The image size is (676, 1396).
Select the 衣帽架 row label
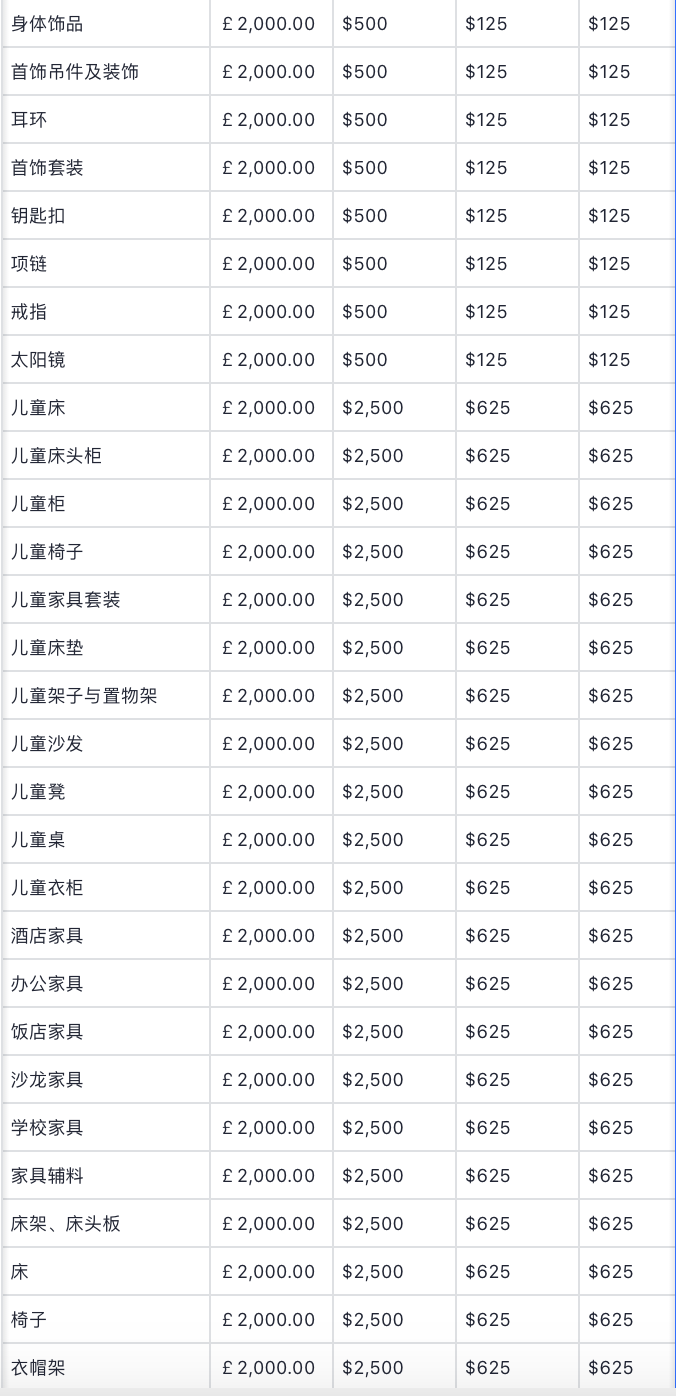[38, 1368]
